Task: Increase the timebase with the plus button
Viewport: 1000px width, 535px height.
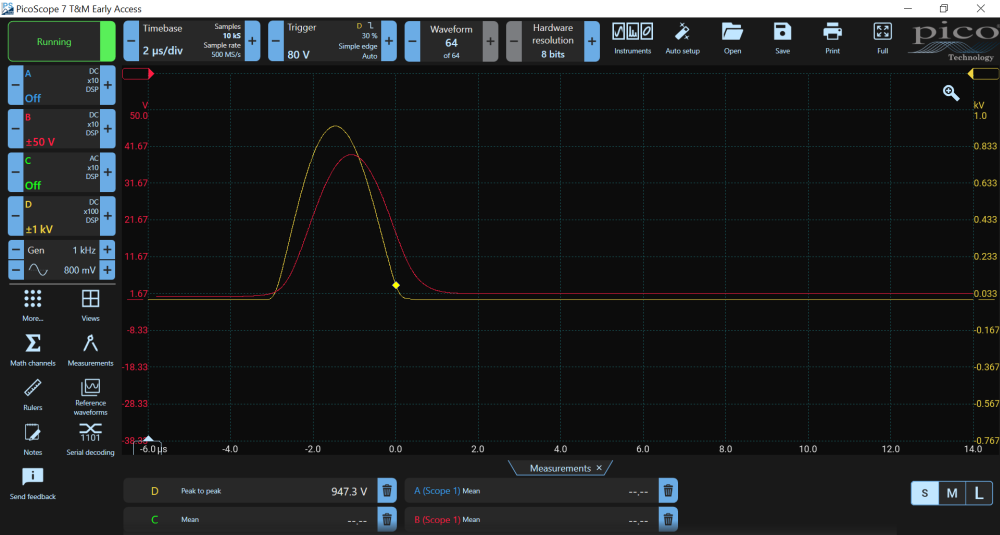Action: click(x=253, y=41)
